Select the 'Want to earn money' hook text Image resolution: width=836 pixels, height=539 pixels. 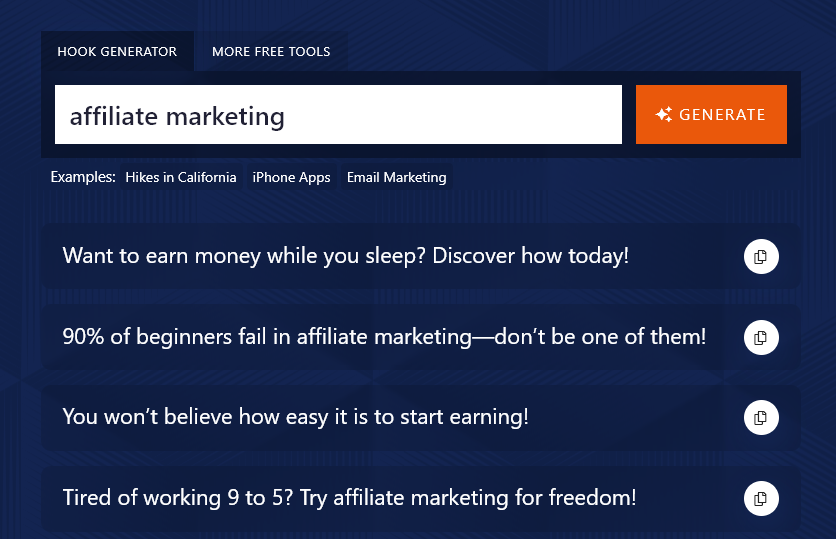[345, 256]
